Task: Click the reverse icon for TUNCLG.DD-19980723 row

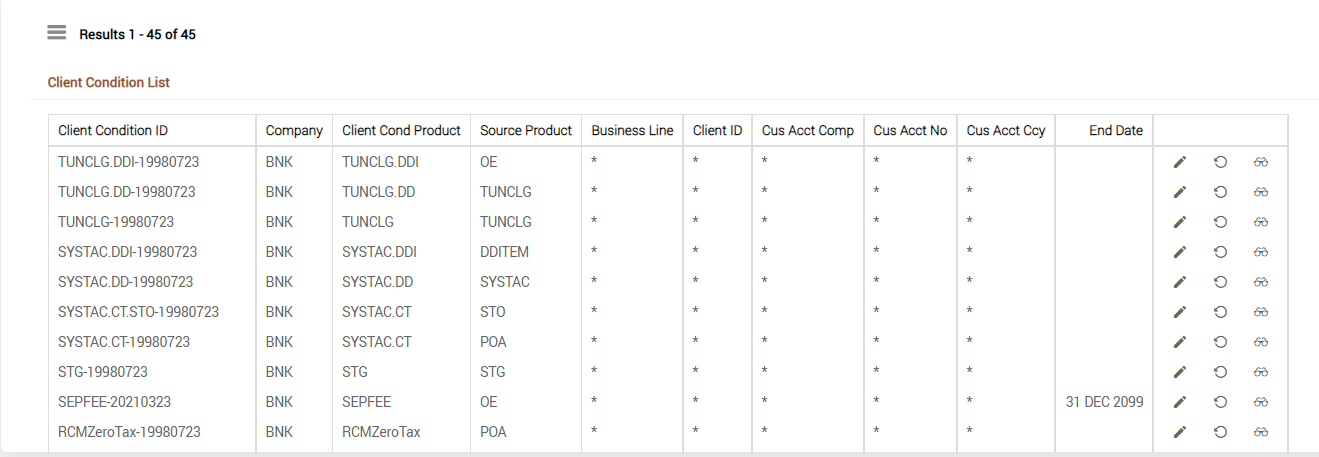Action: [1220, 192]
